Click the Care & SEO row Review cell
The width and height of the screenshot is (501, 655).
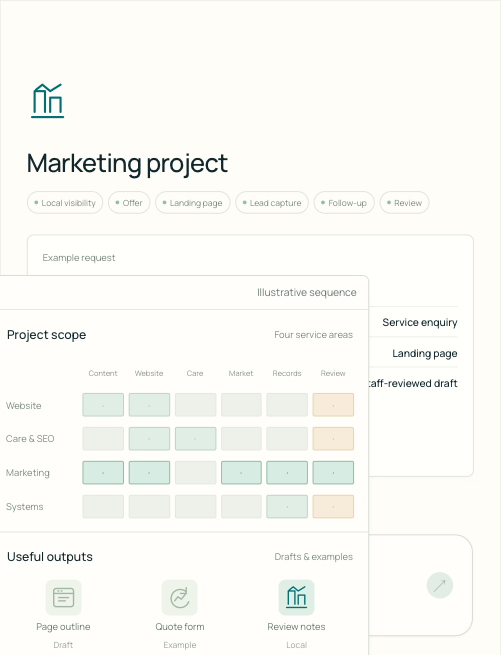tap(333, 439)
